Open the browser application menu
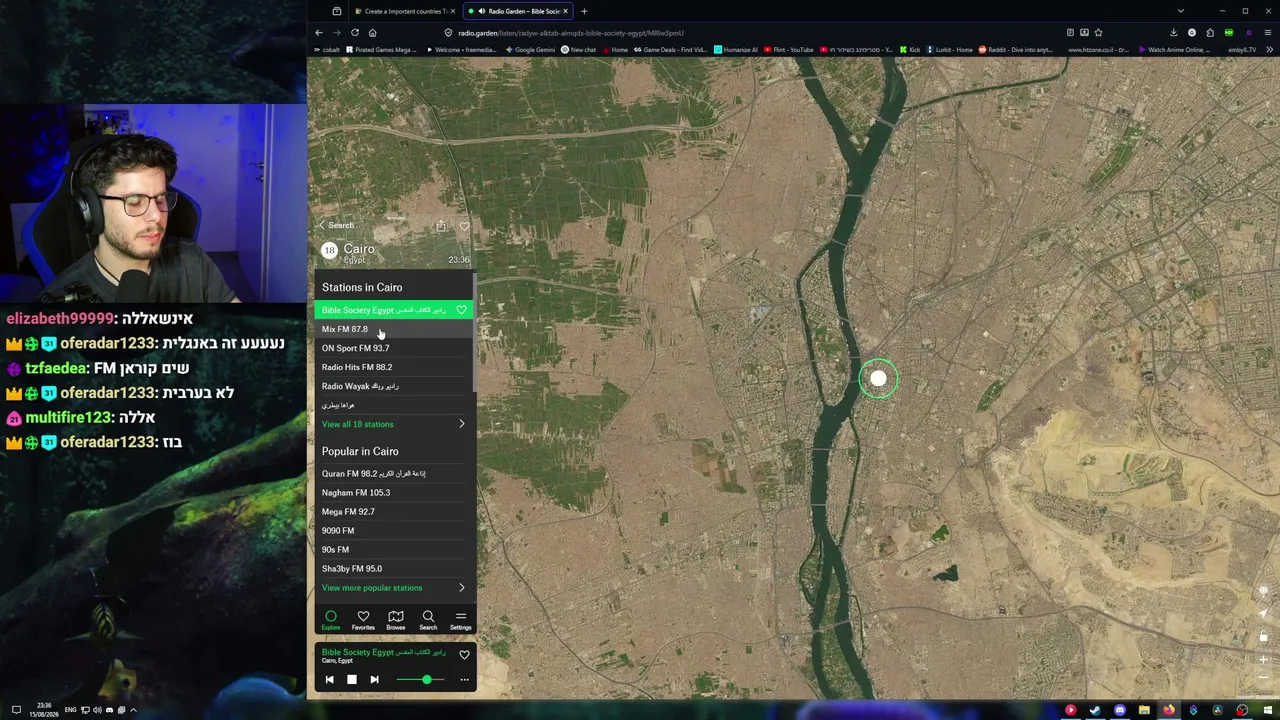The image size is (1280, 720). coord(1268,33)
